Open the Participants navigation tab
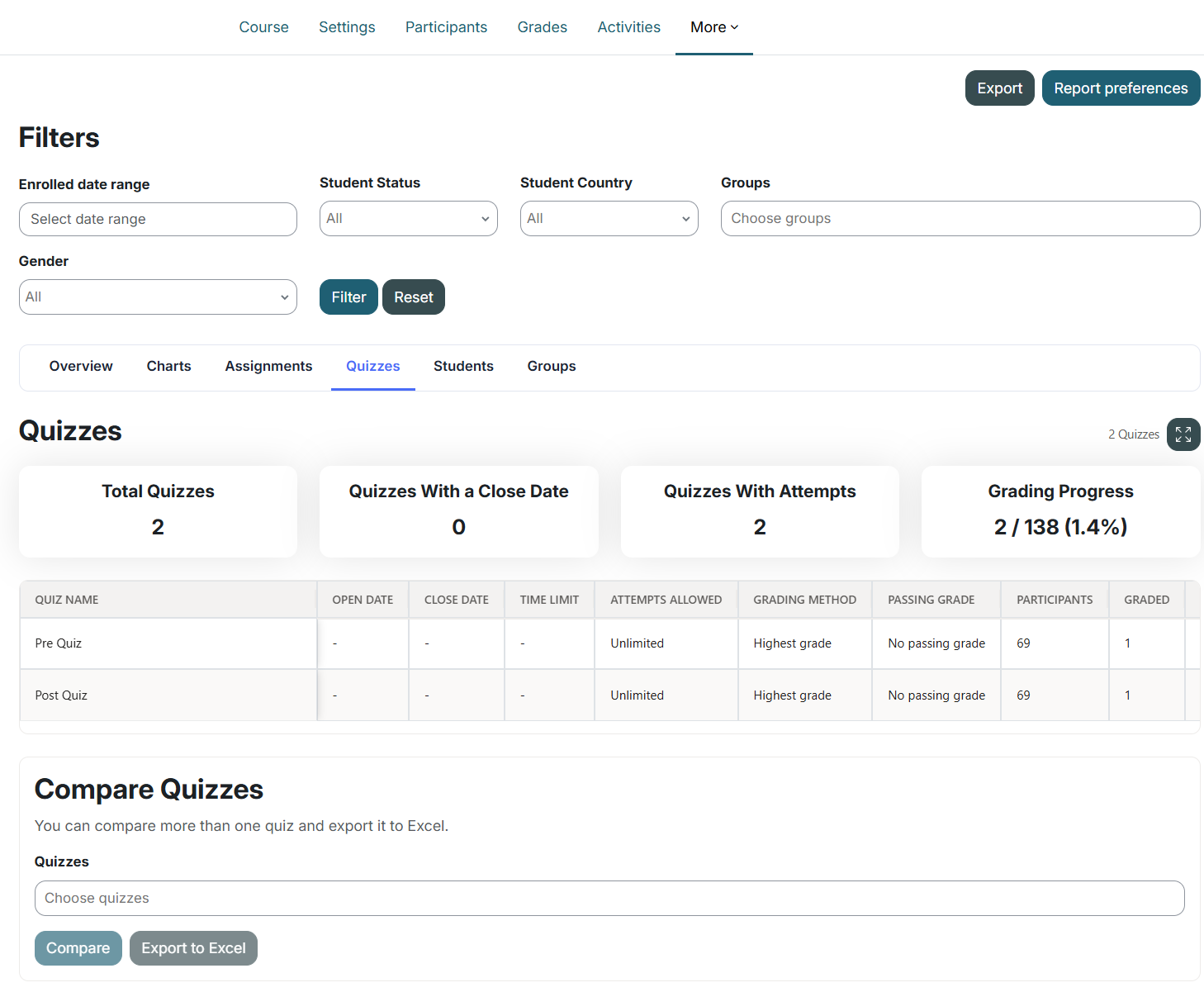 (x=446, y=27)
